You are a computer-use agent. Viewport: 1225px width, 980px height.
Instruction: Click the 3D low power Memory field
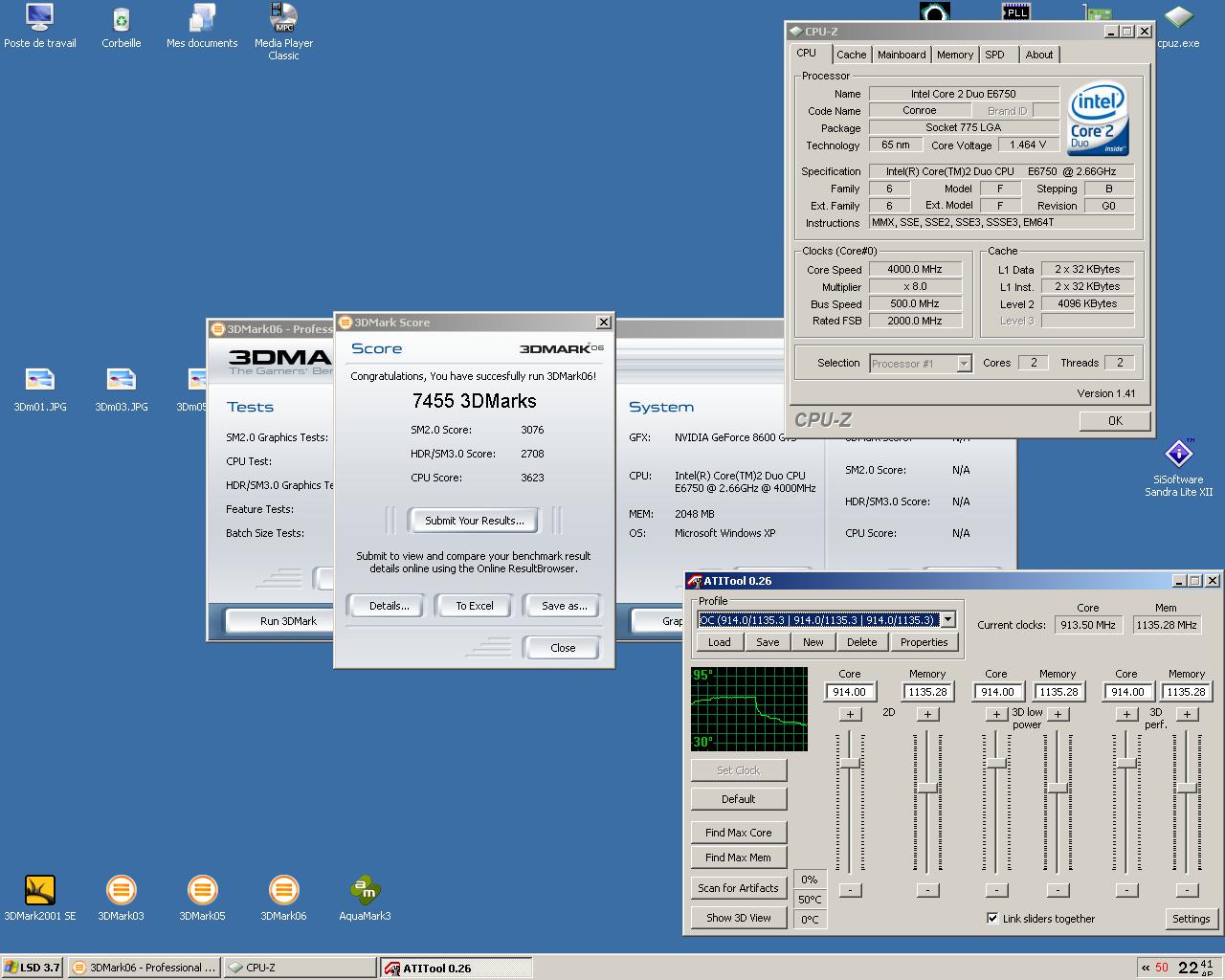point(1058,692)
